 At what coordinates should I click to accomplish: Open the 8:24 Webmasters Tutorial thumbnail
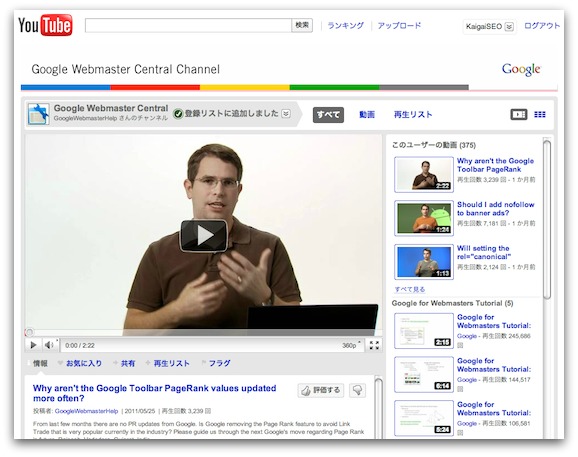[x=424, y=418]
